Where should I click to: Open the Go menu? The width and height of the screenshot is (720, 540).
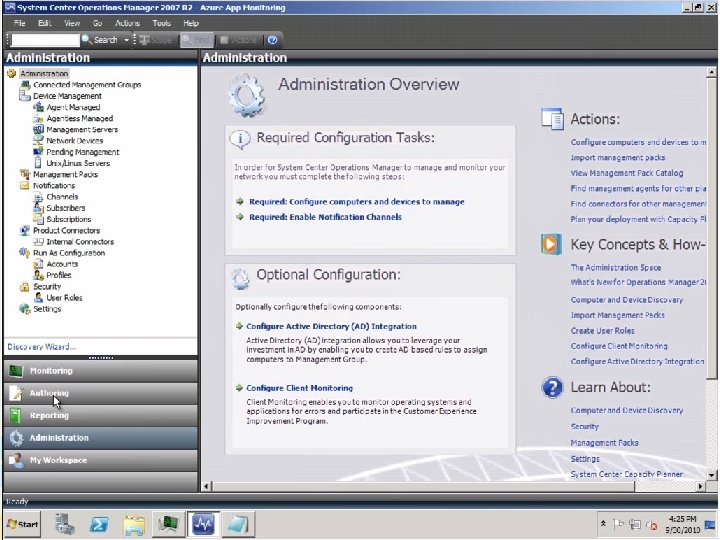point(97,23)
